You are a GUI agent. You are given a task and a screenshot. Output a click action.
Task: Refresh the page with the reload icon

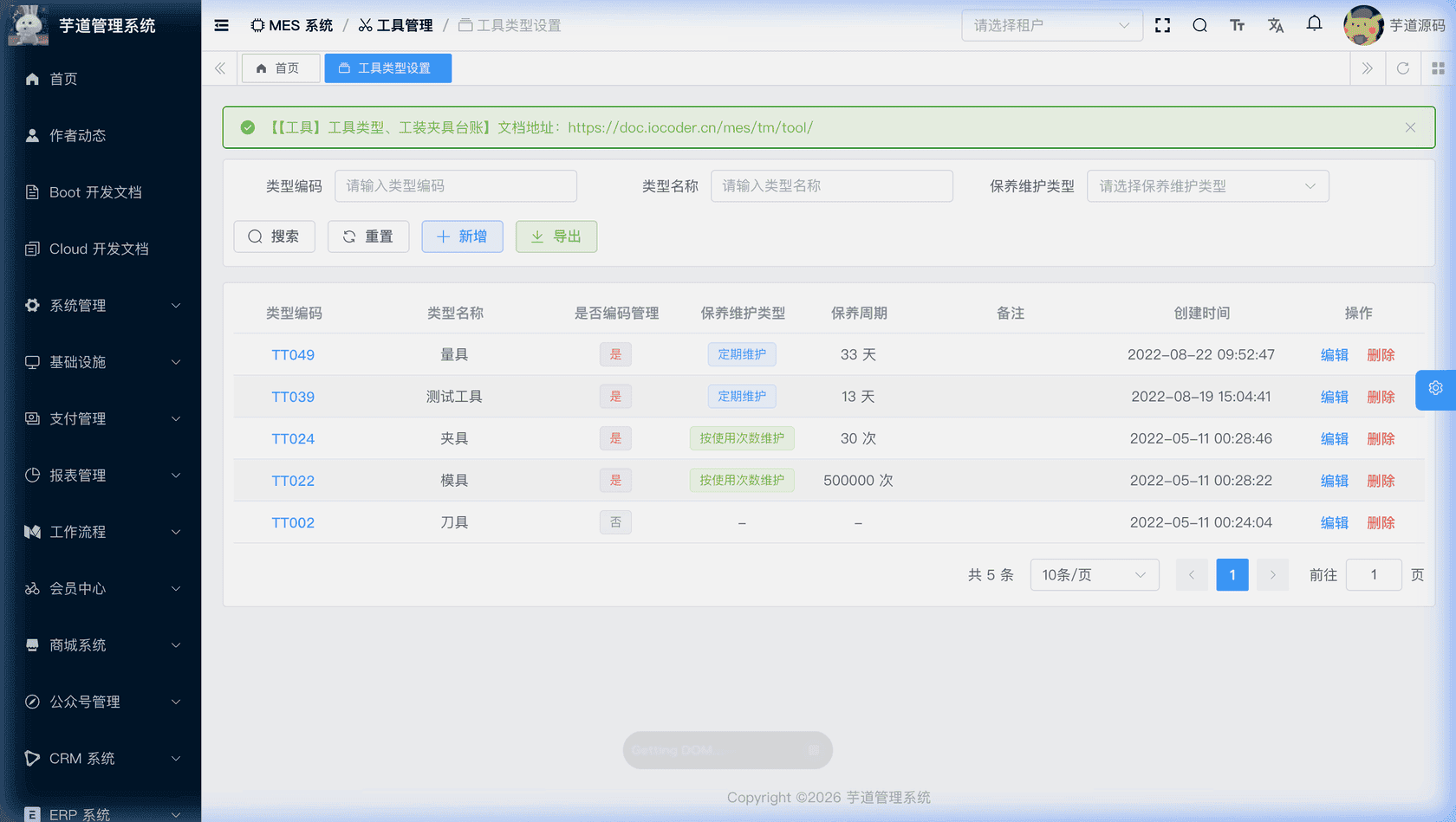click(1402, 68)
